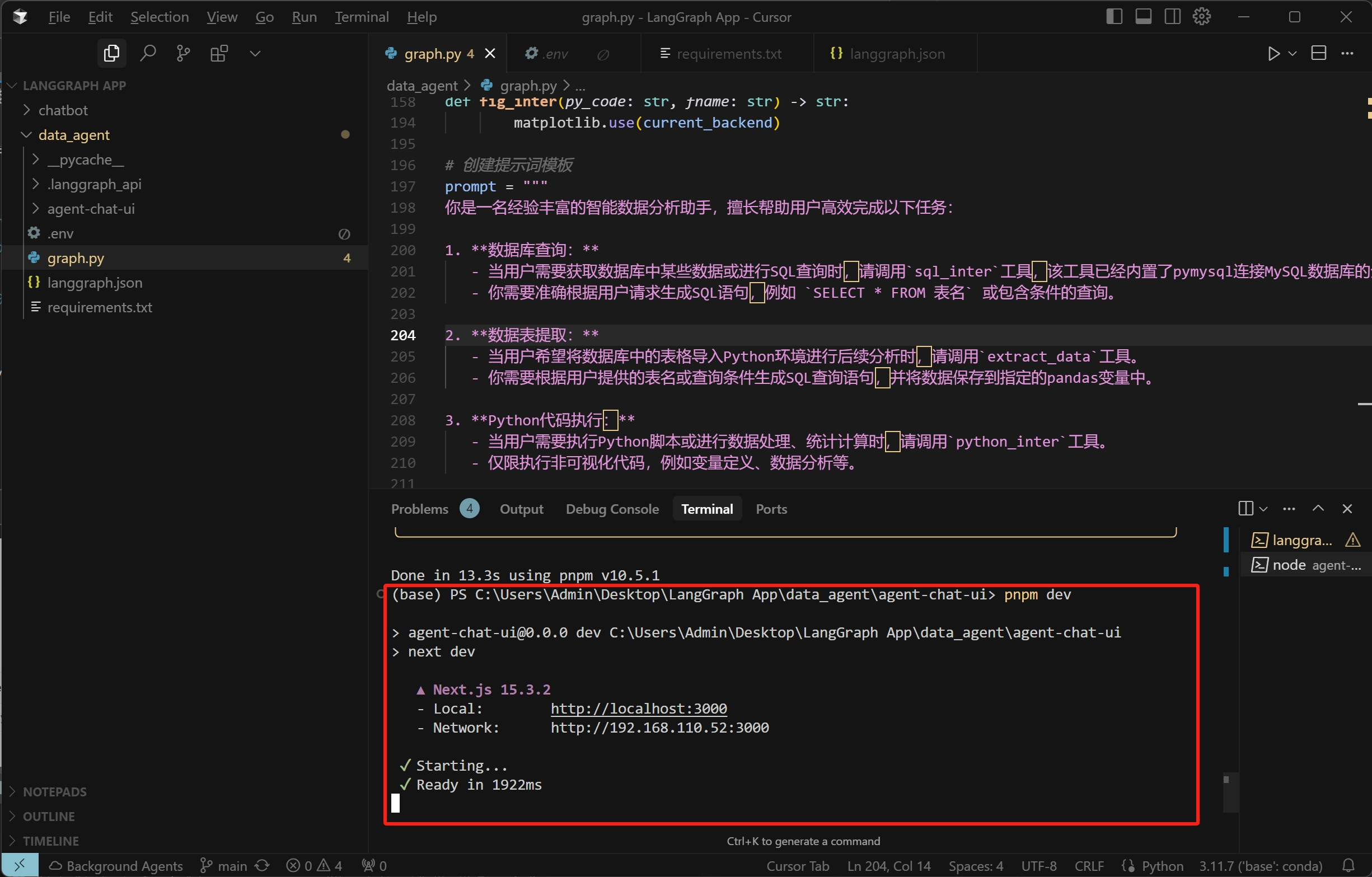Viewport: 1372px width, 877px height.
Task: Toggle bottom panel layout icon
Action: (x=1143, y=17)
